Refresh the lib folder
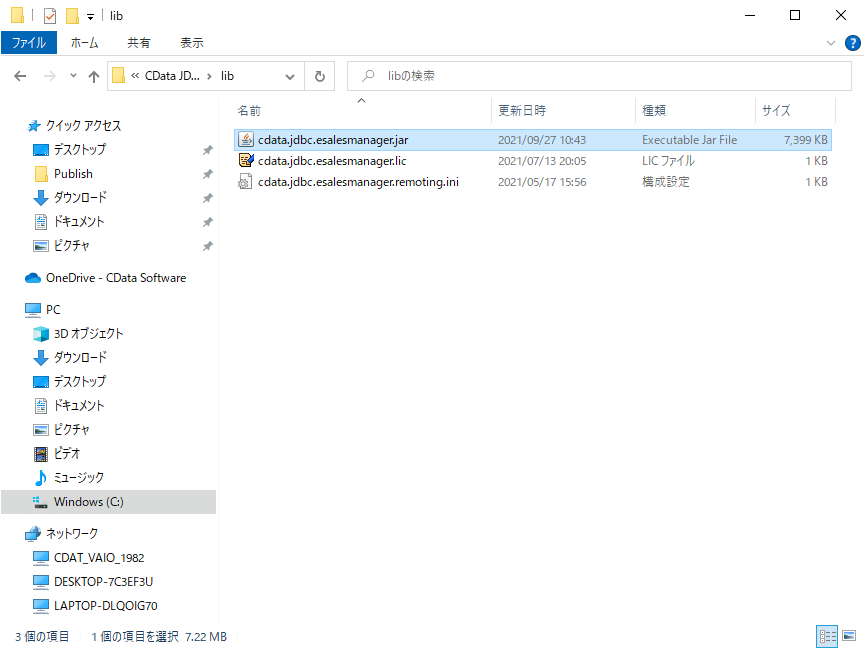This screenshot has width=865, height=649. tap(320, 76)
